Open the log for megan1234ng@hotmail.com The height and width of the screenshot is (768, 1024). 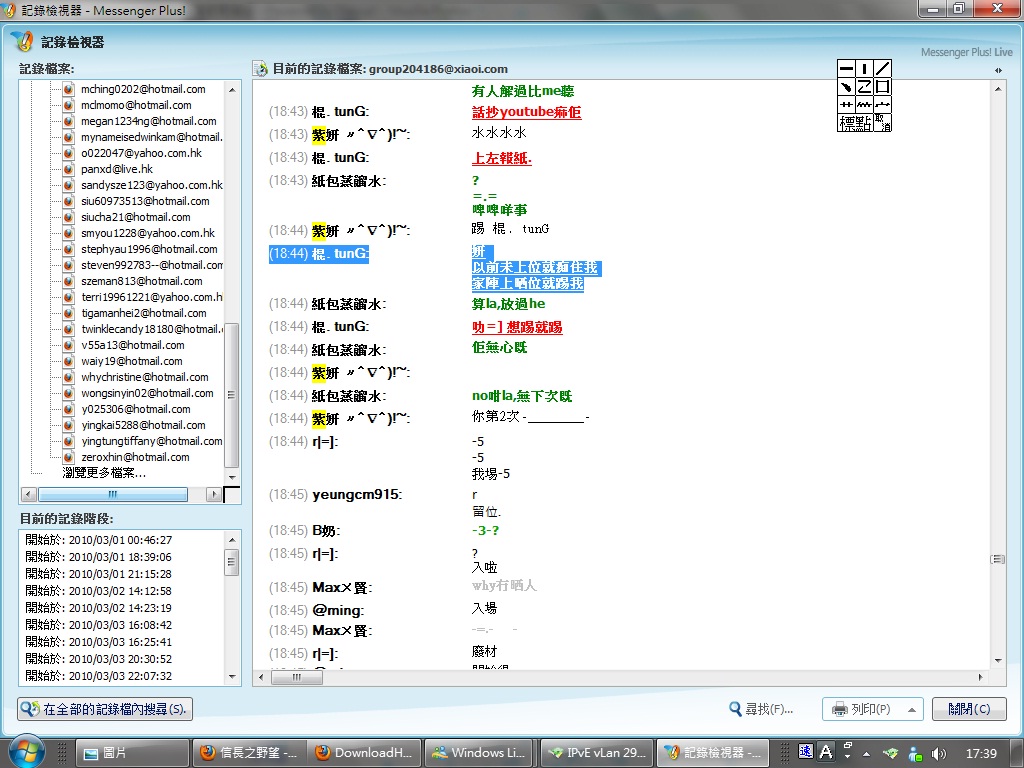(x=148, y=121)
